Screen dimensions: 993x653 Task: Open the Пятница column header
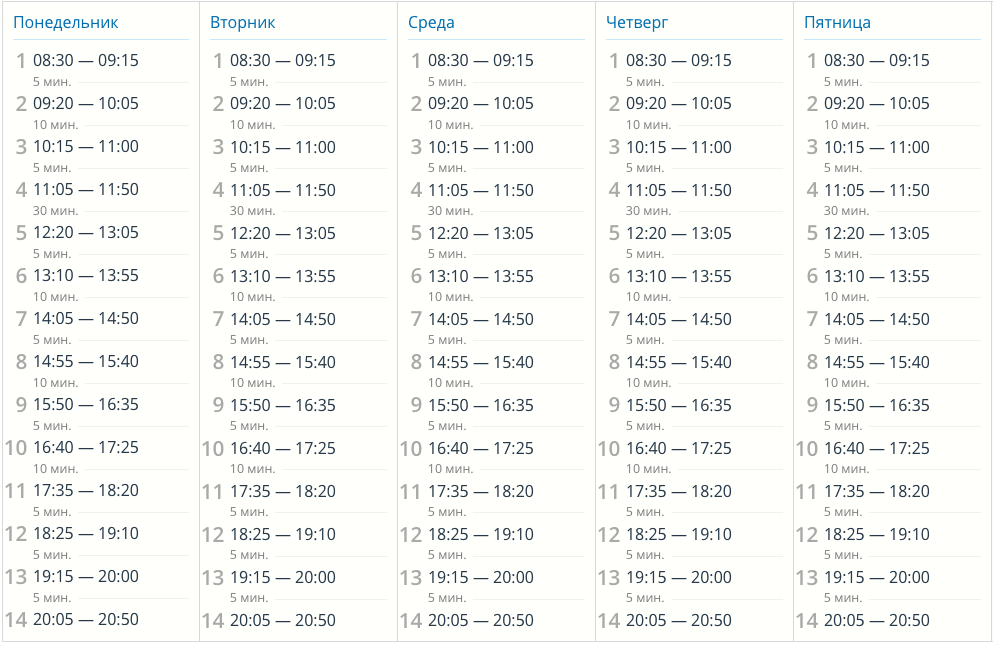(837, 23)
